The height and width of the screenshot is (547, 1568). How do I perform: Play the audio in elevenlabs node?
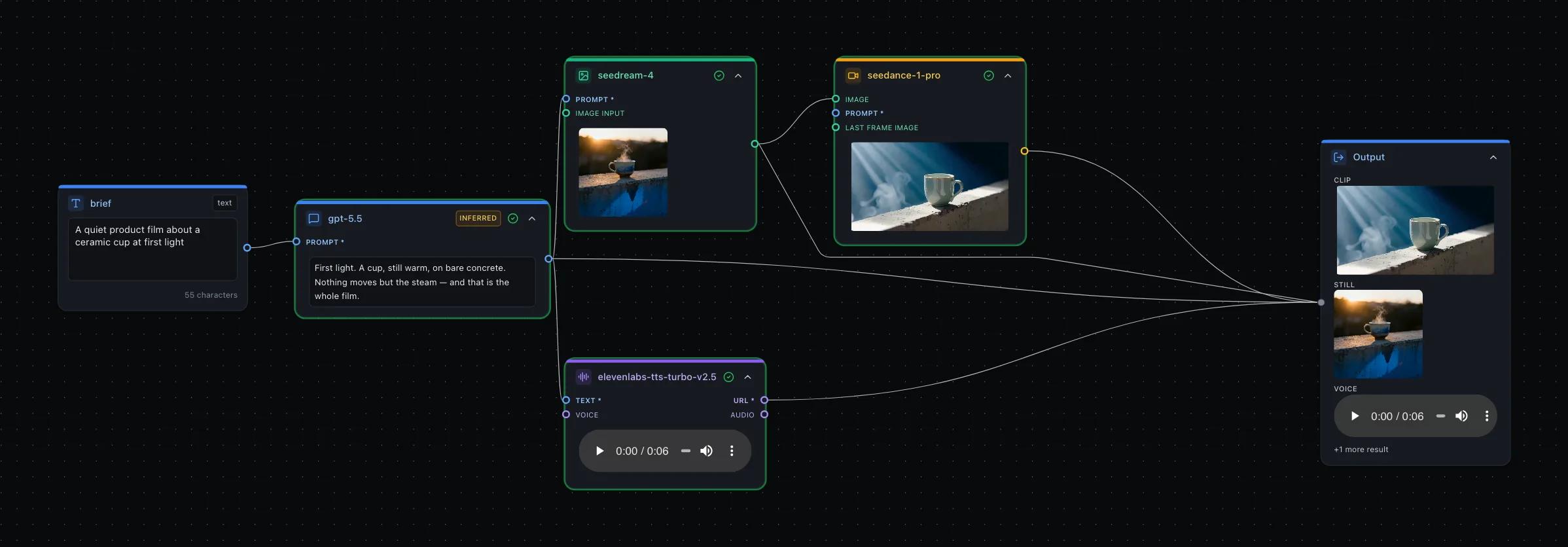pyautogui.click(x=599, y=451)
